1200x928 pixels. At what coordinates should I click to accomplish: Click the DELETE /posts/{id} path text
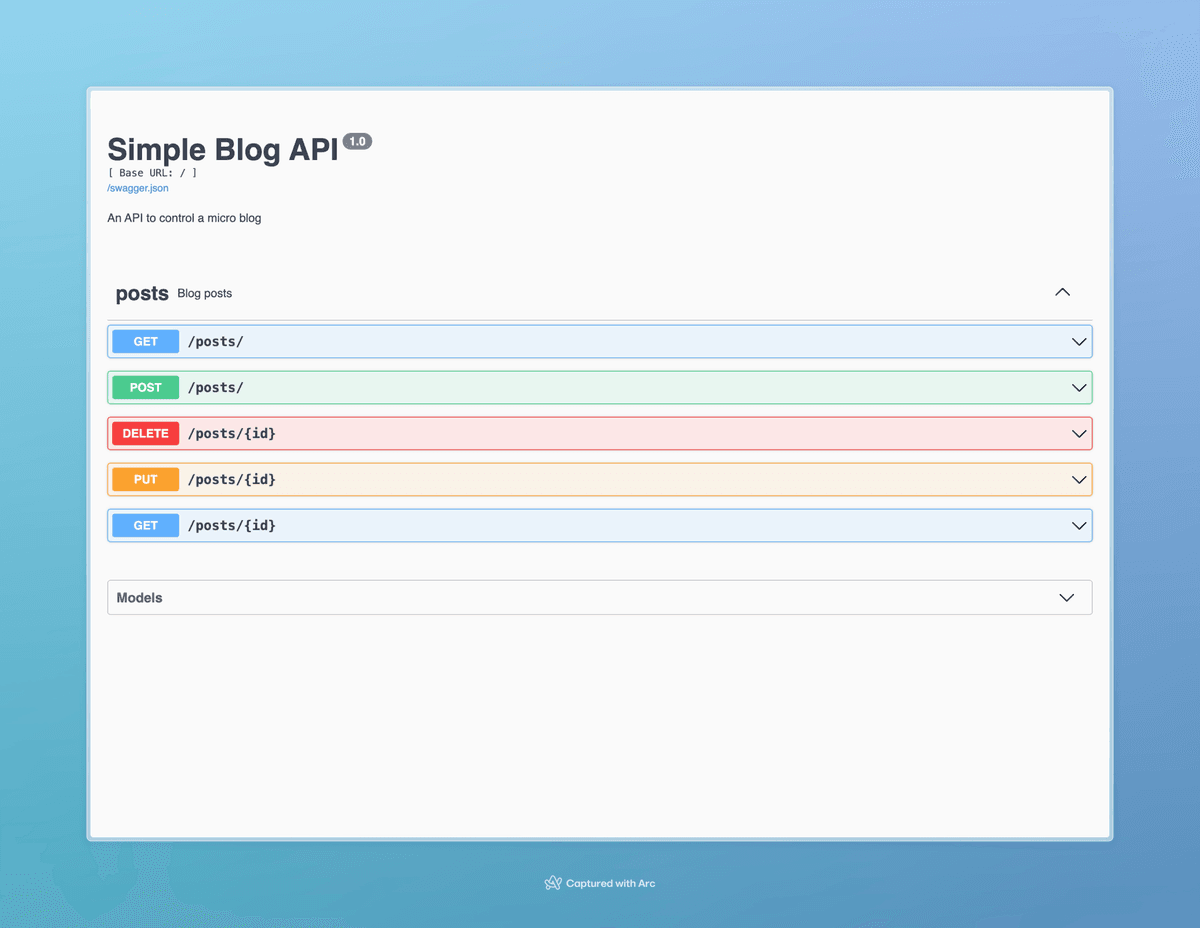click(x=232, y=434)
